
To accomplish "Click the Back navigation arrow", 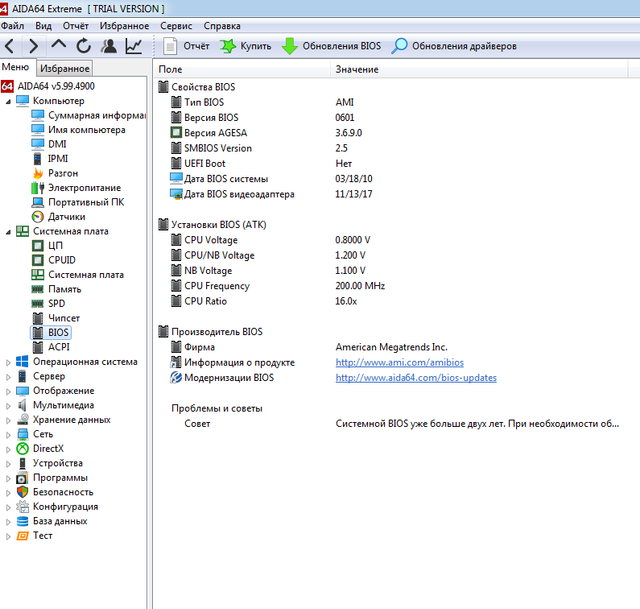I will tap(10, 46).
